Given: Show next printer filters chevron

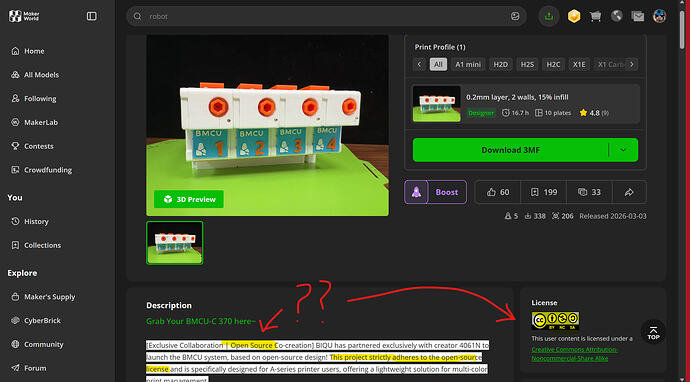Looking at the screenshot, I should tap(632, 64).
